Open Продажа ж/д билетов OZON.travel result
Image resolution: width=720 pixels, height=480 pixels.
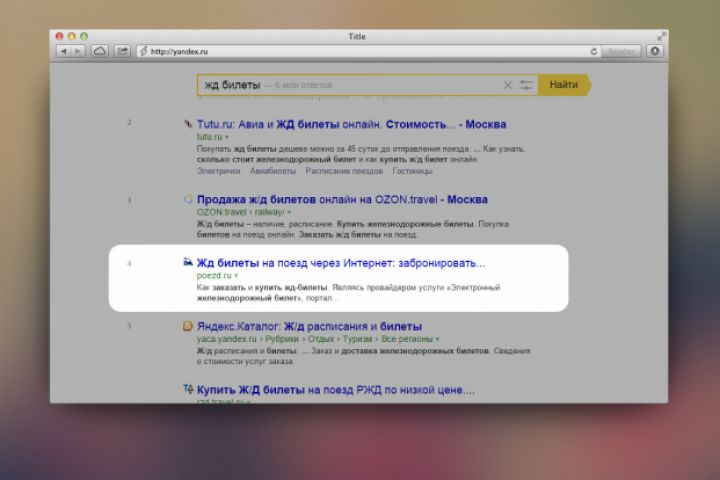tap(342, 200)
